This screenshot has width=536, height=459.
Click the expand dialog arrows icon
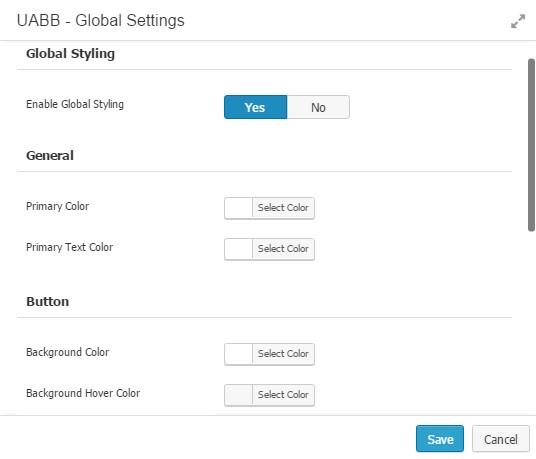pos(518,21)
